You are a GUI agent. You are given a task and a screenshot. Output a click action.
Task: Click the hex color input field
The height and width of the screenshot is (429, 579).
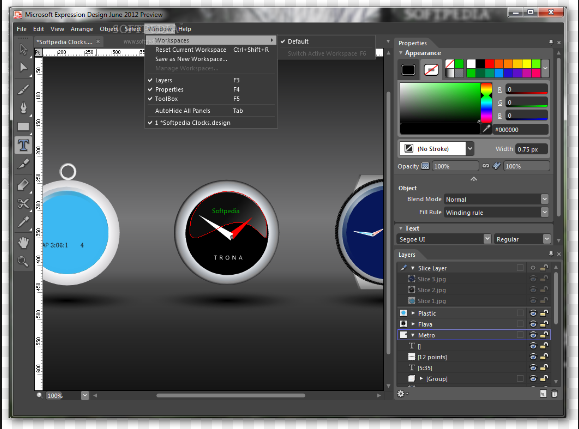click(x=521, y=130)
